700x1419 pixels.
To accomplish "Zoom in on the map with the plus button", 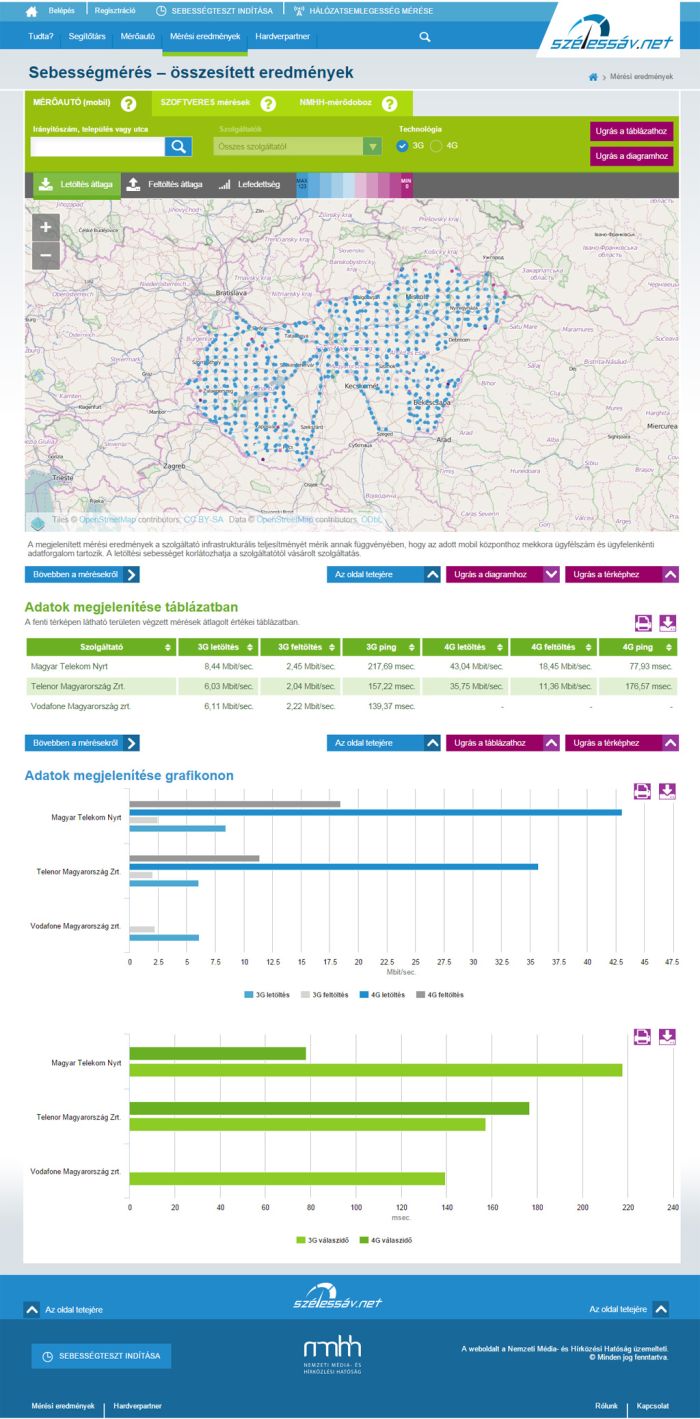I will (x=45, y=227).
